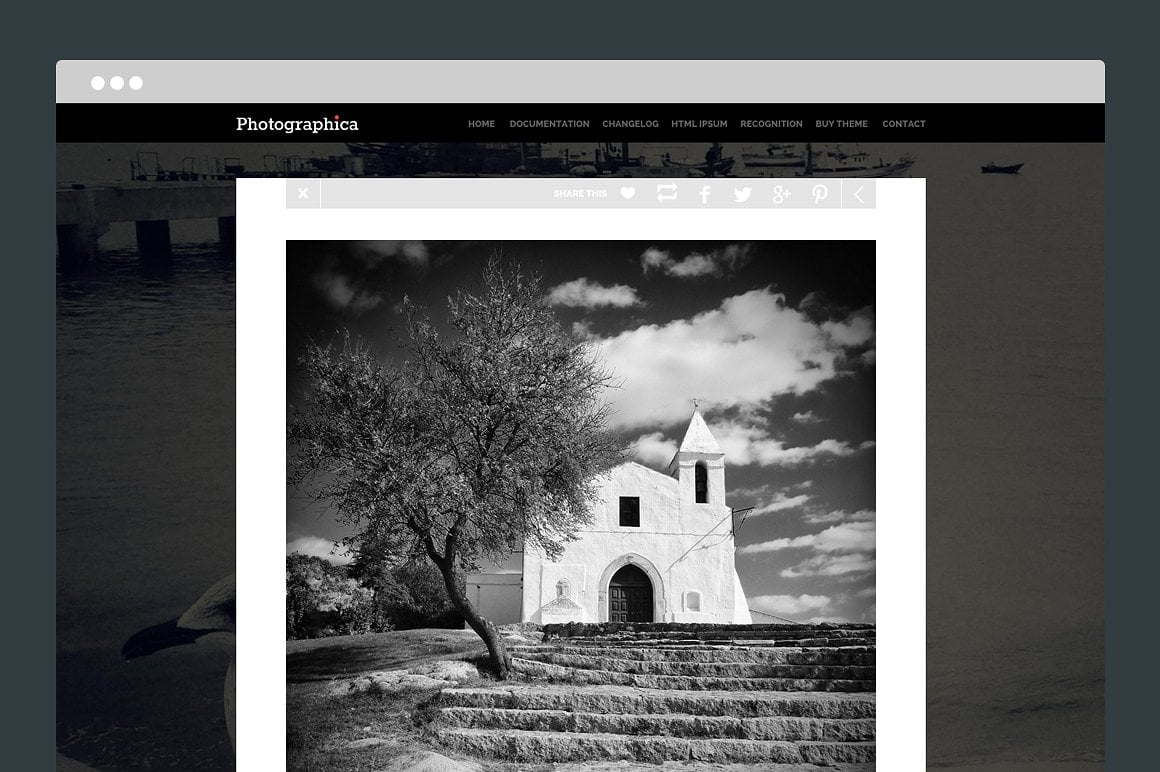The height and width of the screenshot is (772, 1160).
Task: Open the Documentation page
Action: 550,124
